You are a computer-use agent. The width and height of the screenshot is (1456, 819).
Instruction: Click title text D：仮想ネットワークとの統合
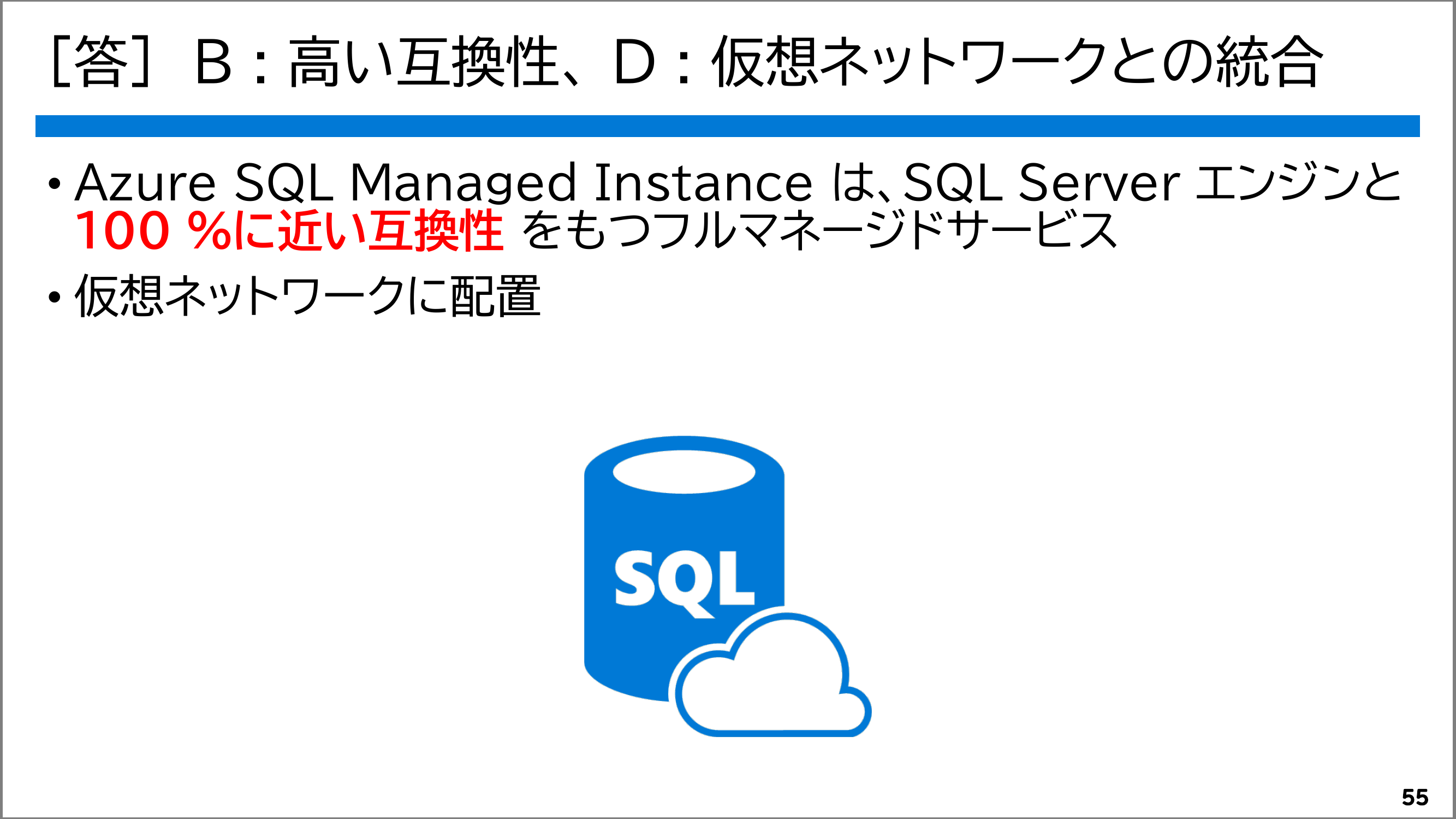[966, 61]
